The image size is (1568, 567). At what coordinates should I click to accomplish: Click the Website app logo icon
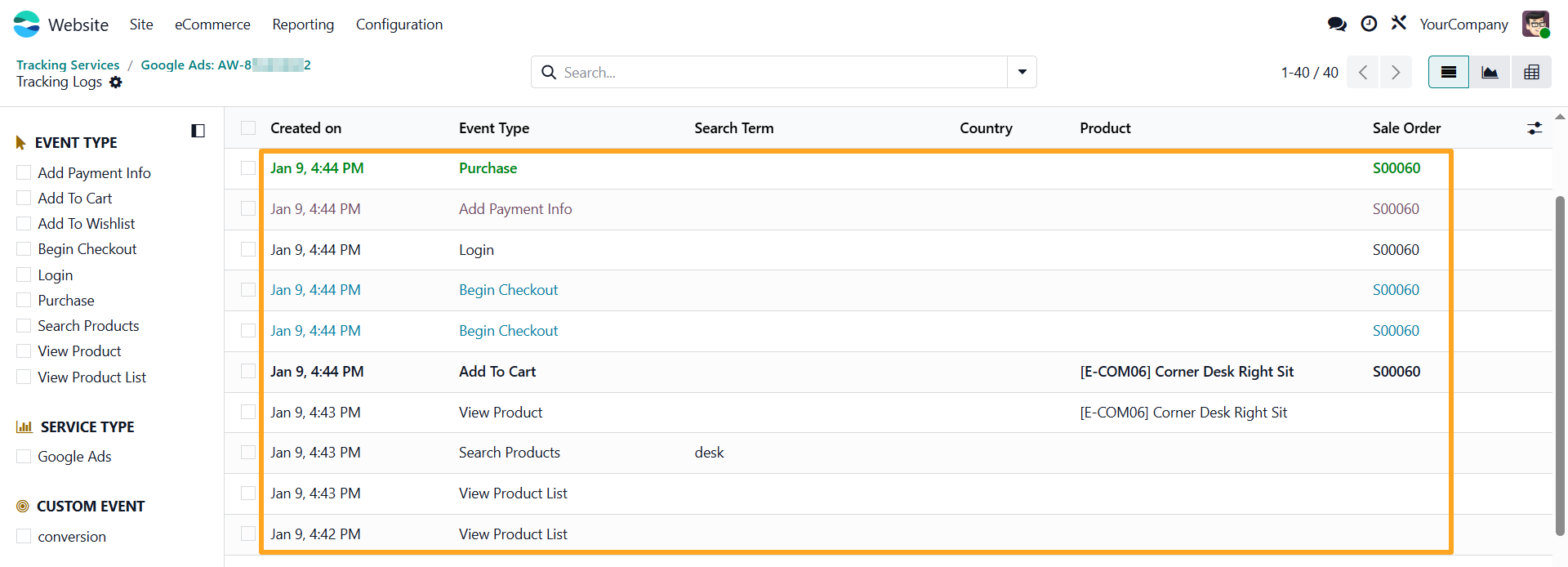point(26,25)
